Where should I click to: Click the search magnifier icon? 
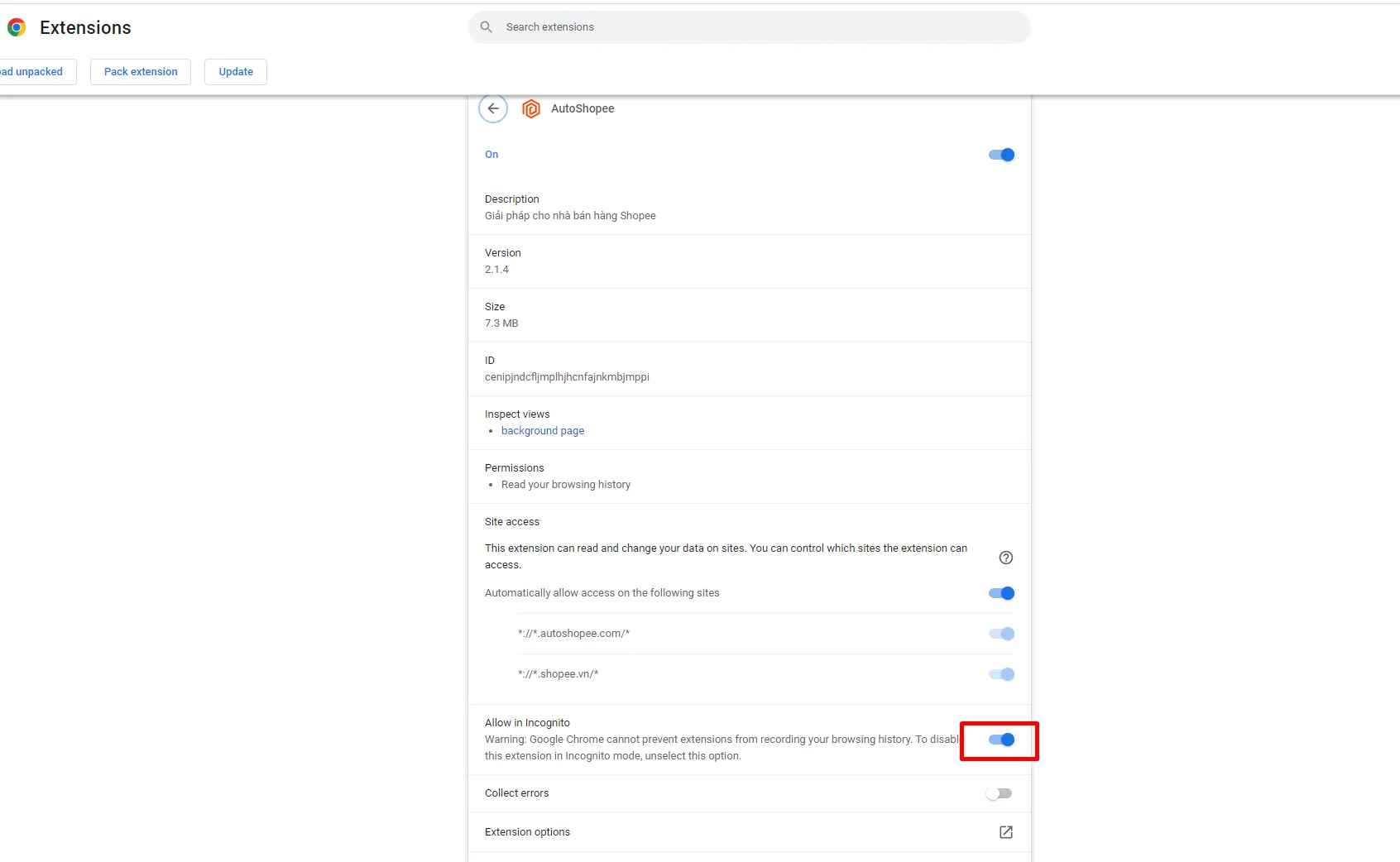point(487,27)
